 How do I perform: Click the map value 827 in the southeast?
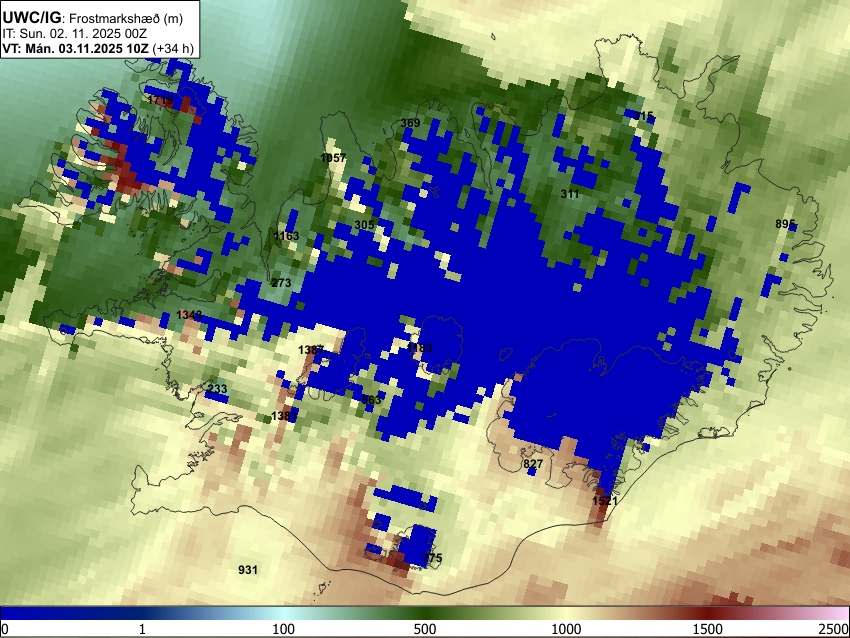tap(533, 464)
